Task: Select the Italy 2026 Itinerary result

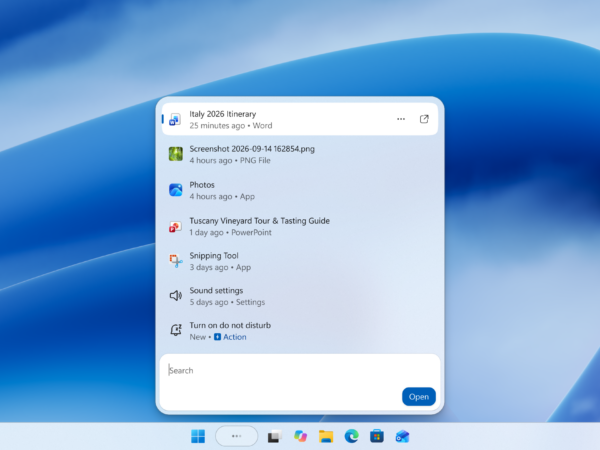Action: coord(300,119)
